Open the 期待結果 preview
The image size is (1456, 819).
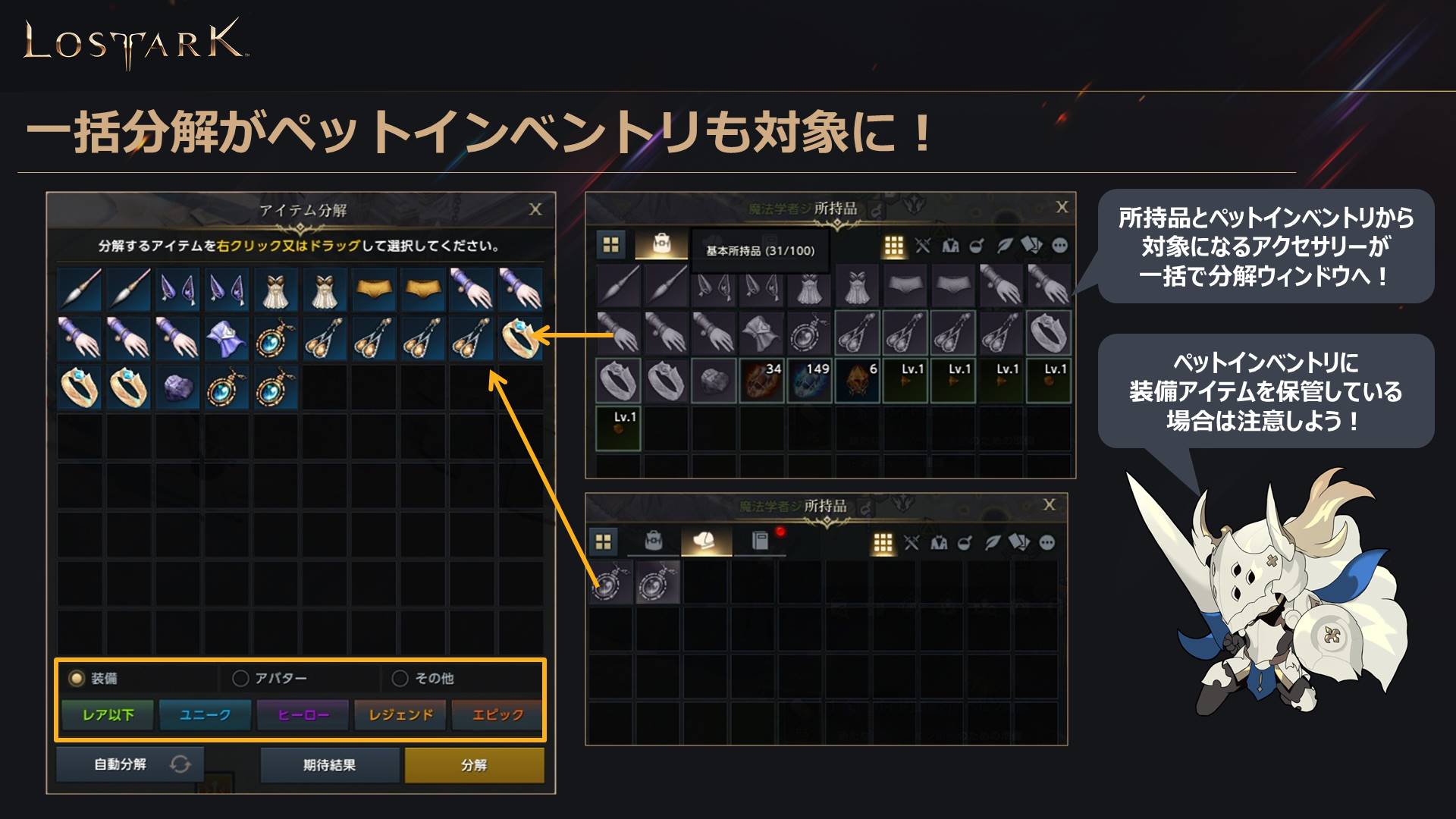tap(329, 765)
